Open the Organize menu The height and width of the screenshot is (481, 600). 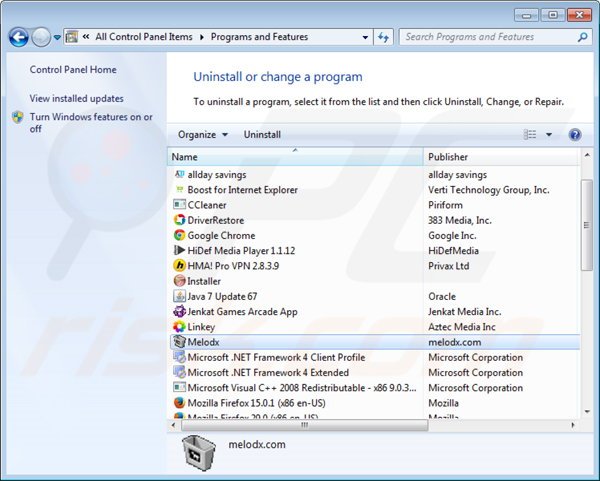point(203,135)
